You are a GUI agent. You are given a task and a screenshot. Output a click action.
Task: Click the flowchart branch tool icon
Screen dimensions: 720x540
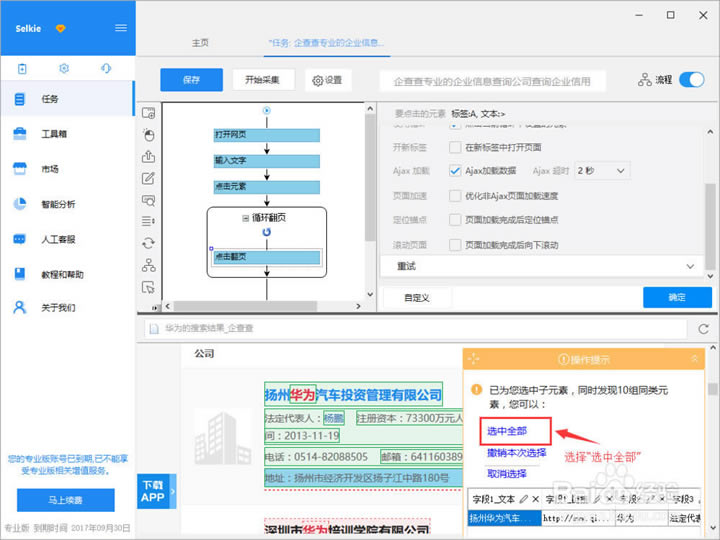pos(149,265)
